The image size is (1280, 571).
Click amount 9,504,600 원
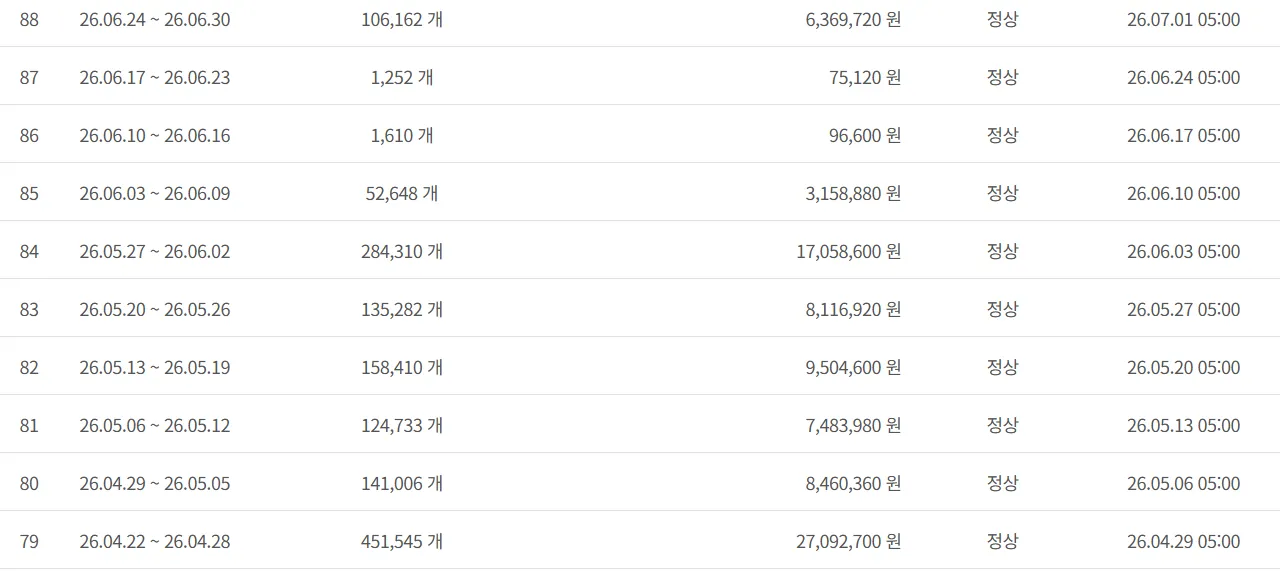[x=853, y=367]
